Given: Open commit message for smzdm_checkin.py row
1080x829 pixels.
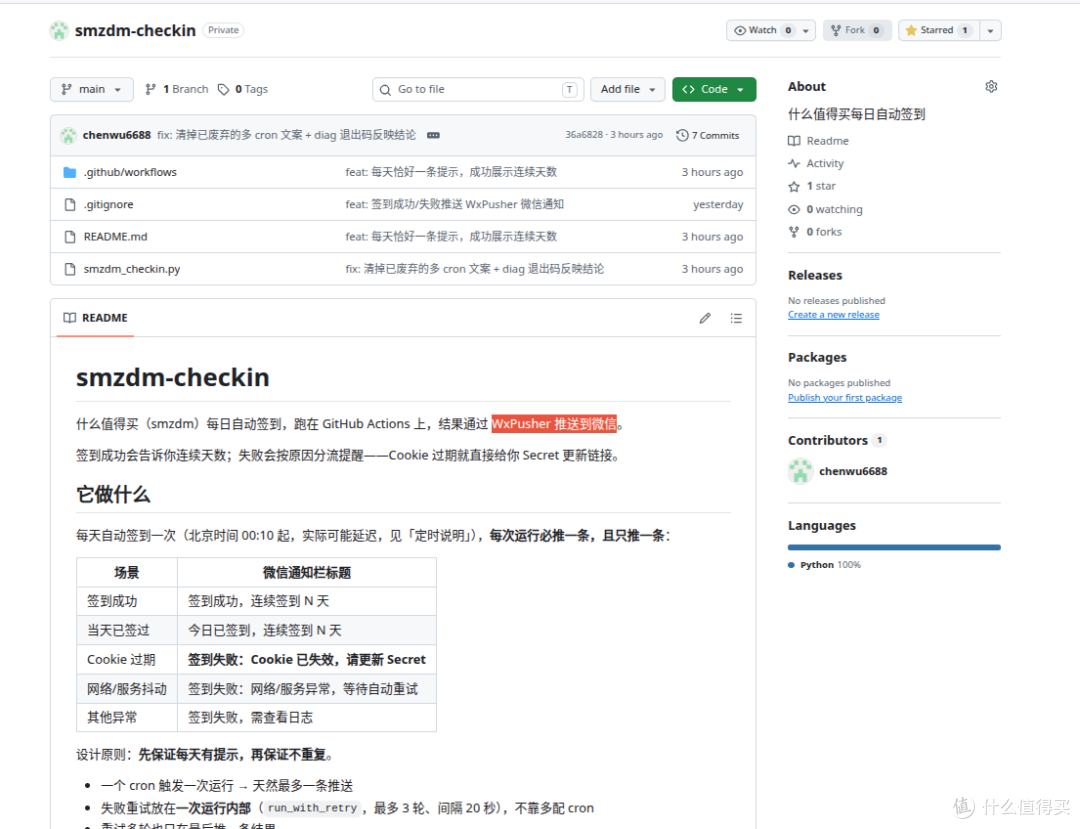Looking at the screenshot, I should pyautogui.click(x=475, y=269).
